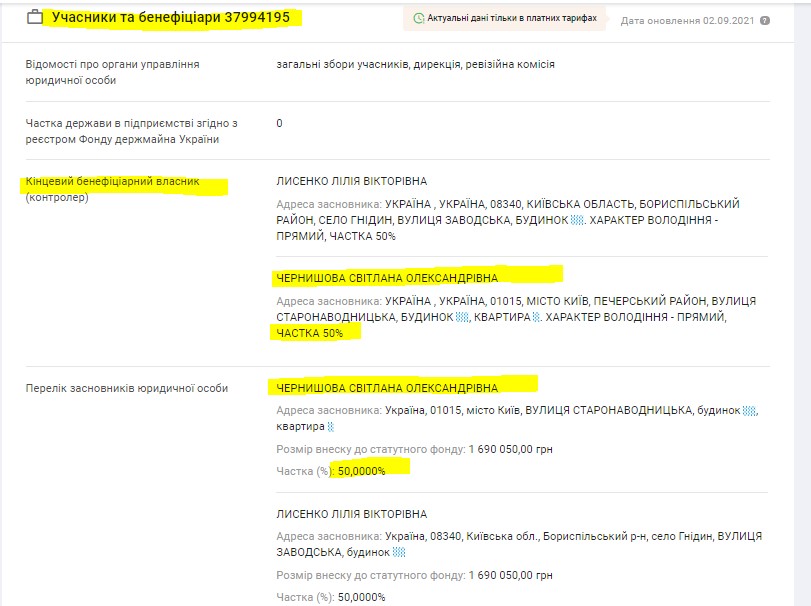Reveal hidden house number in Чернишова beneficiary address

pos(462,317)
